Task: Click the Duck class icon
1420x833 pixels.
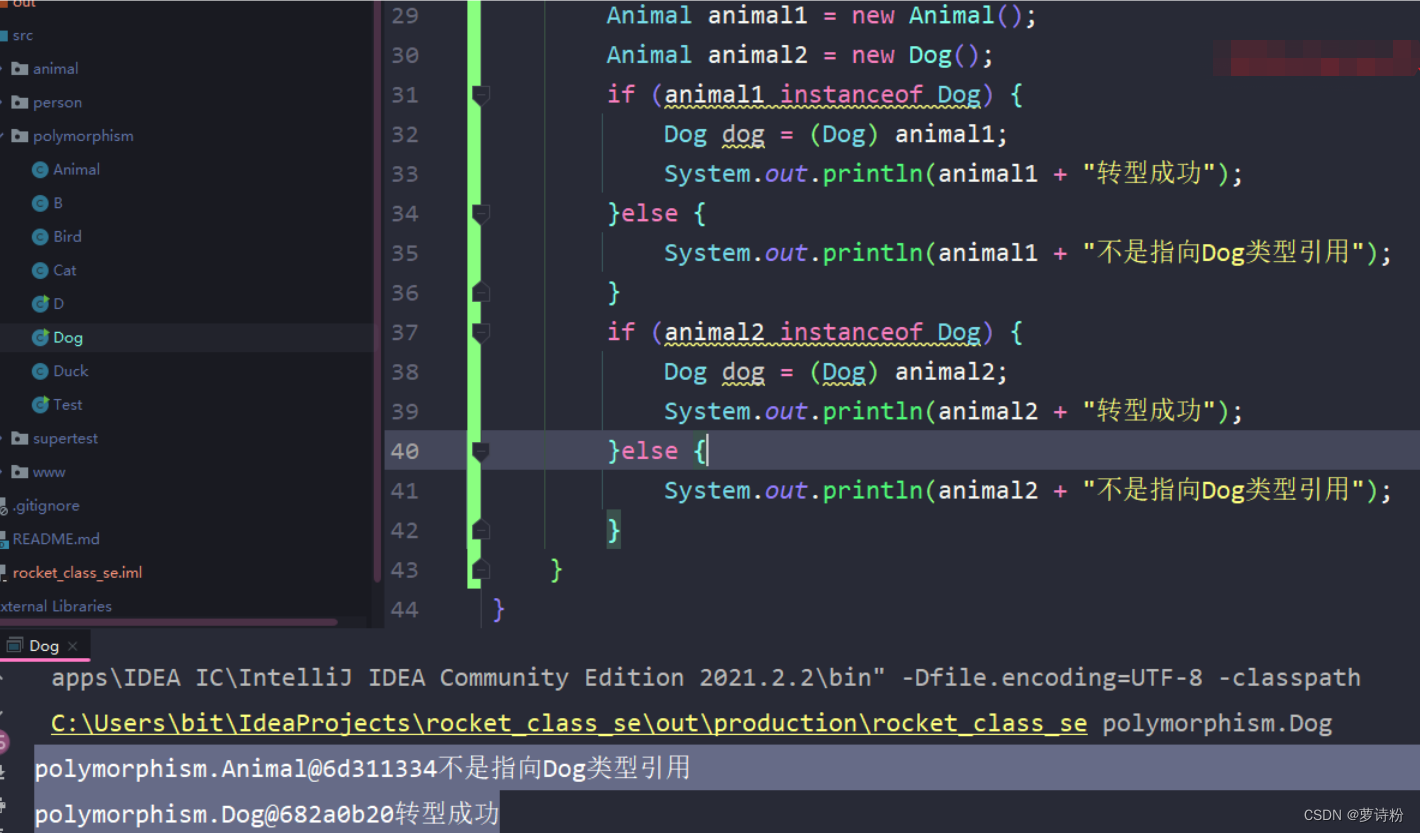Action: (x=40, y=371)
